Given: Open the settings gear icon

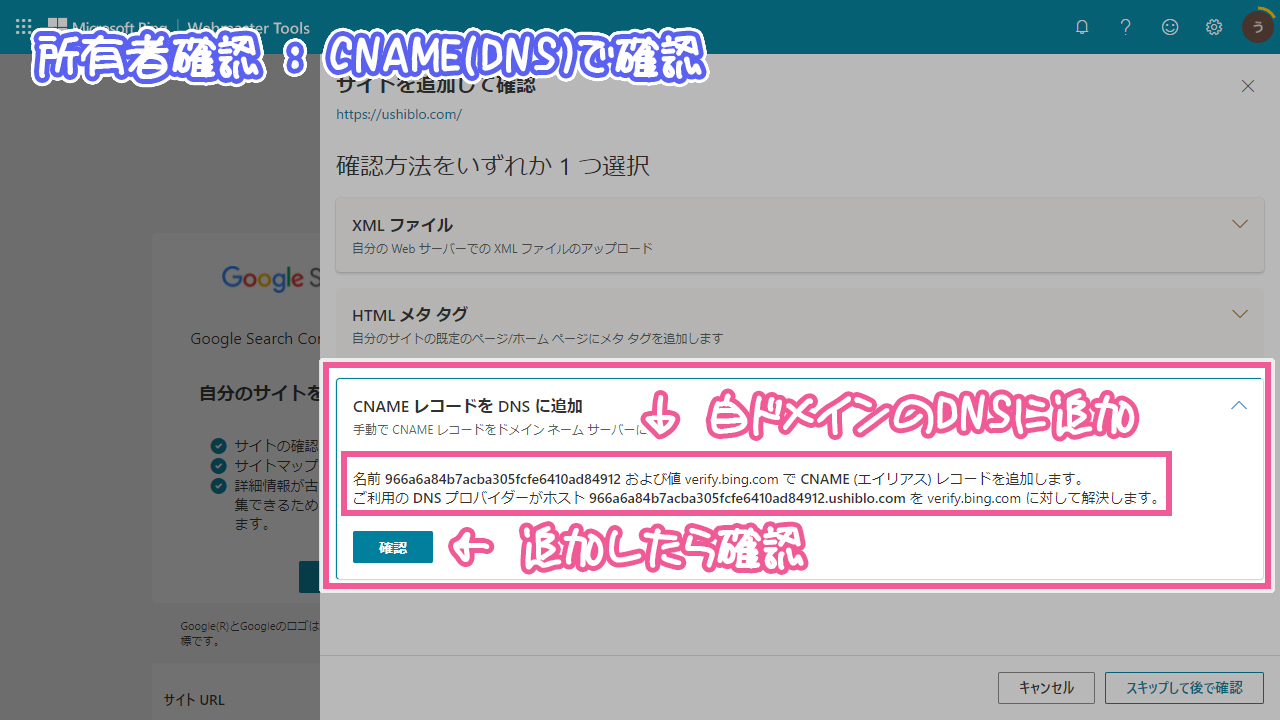Looking at the screenshot, I should pyautogui.click(x=1214, y=27).
